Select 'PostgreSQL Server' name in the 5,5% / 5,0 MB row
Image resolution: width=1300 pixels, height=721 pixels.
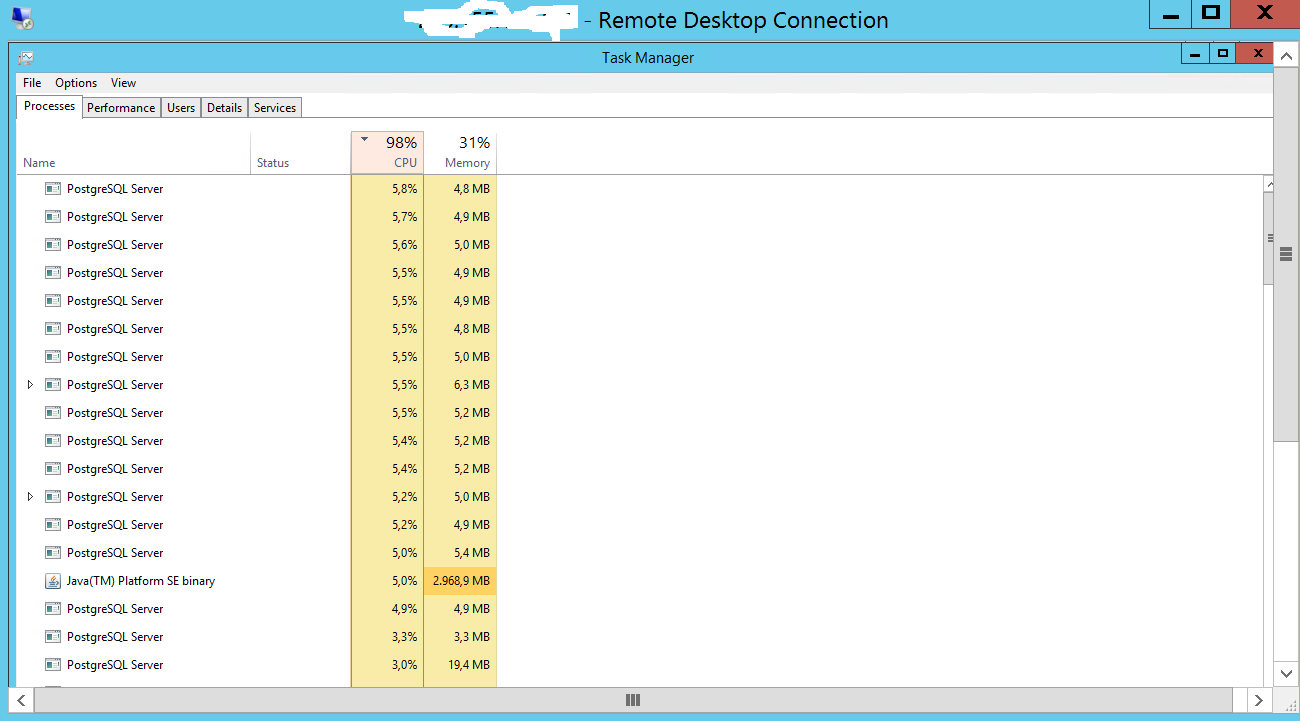[115, 357]
